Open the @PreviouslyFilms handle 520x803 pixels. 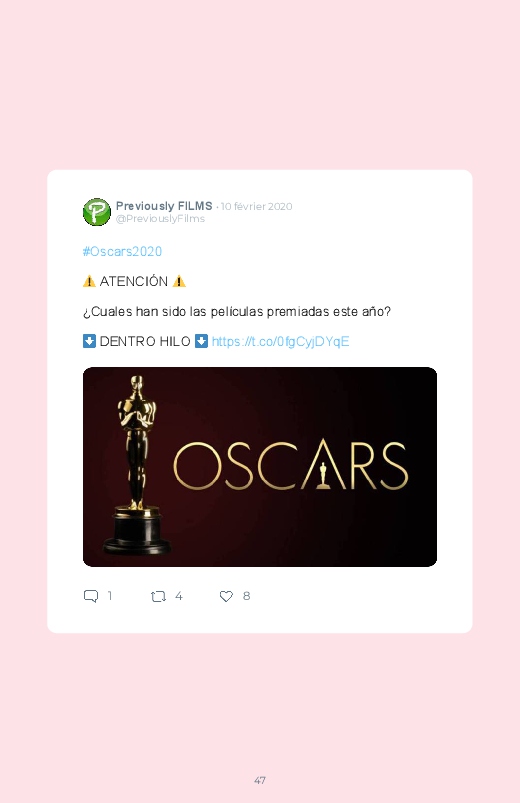click(x=160, y=219)
